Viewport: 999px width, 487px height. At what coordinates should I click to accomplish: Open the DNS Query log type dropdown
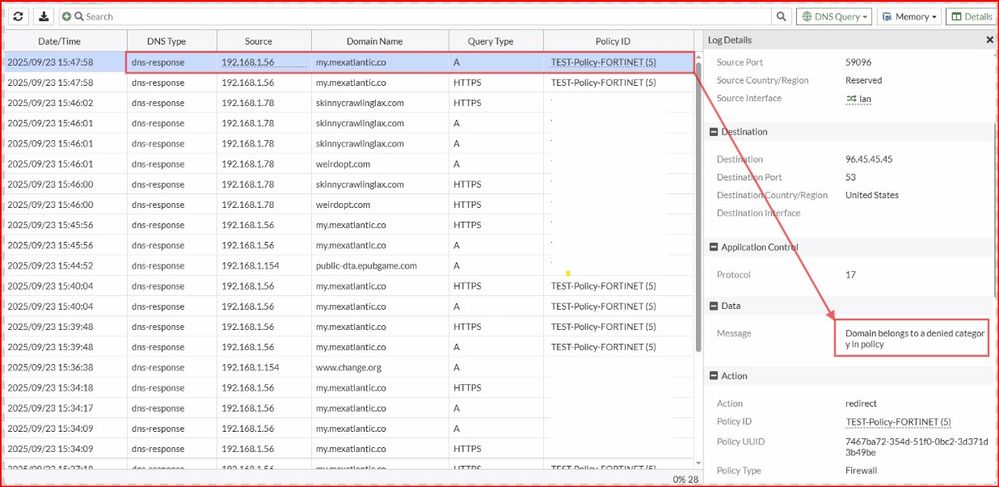(x=834, y=17)
